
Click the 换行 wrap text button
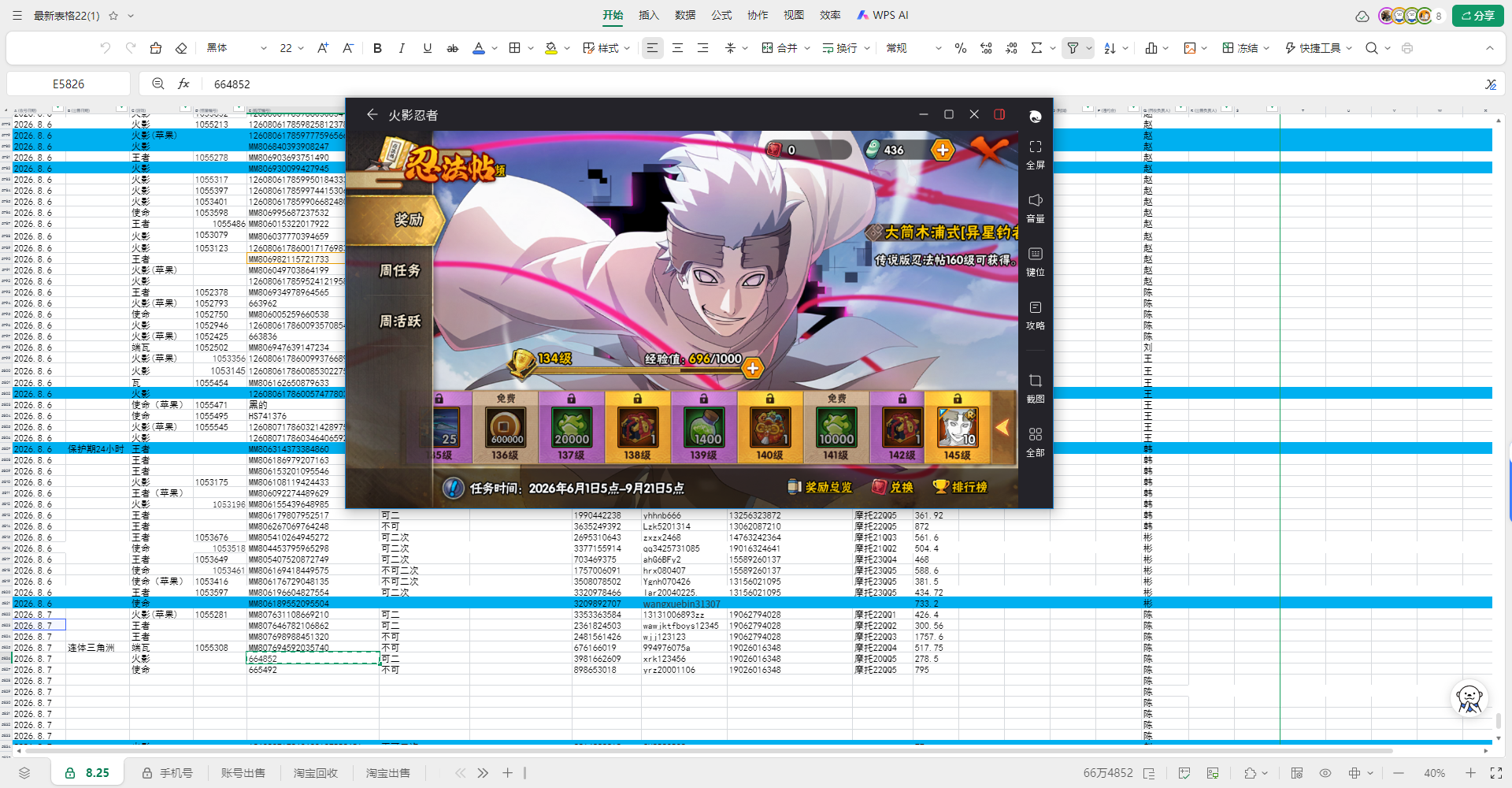click(x=840, y=48)
